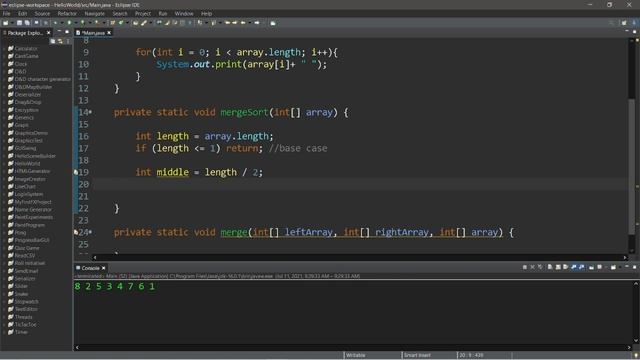Select the Console tab
640x360 pixels.
pos(90,268)
